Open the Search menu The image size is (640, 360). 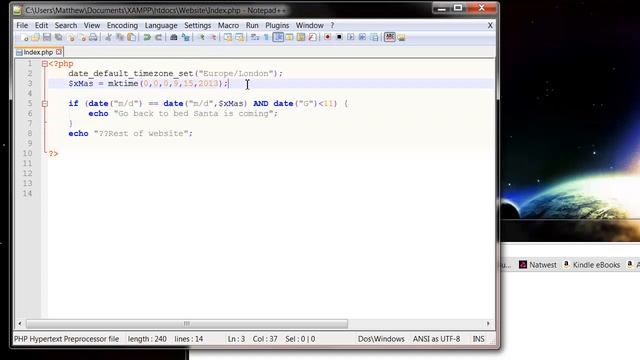click(x=66, y=25)
